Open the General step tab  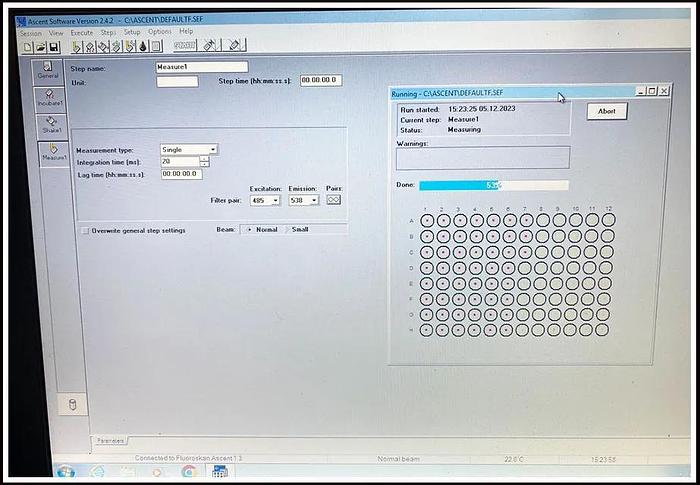[48, 71]
